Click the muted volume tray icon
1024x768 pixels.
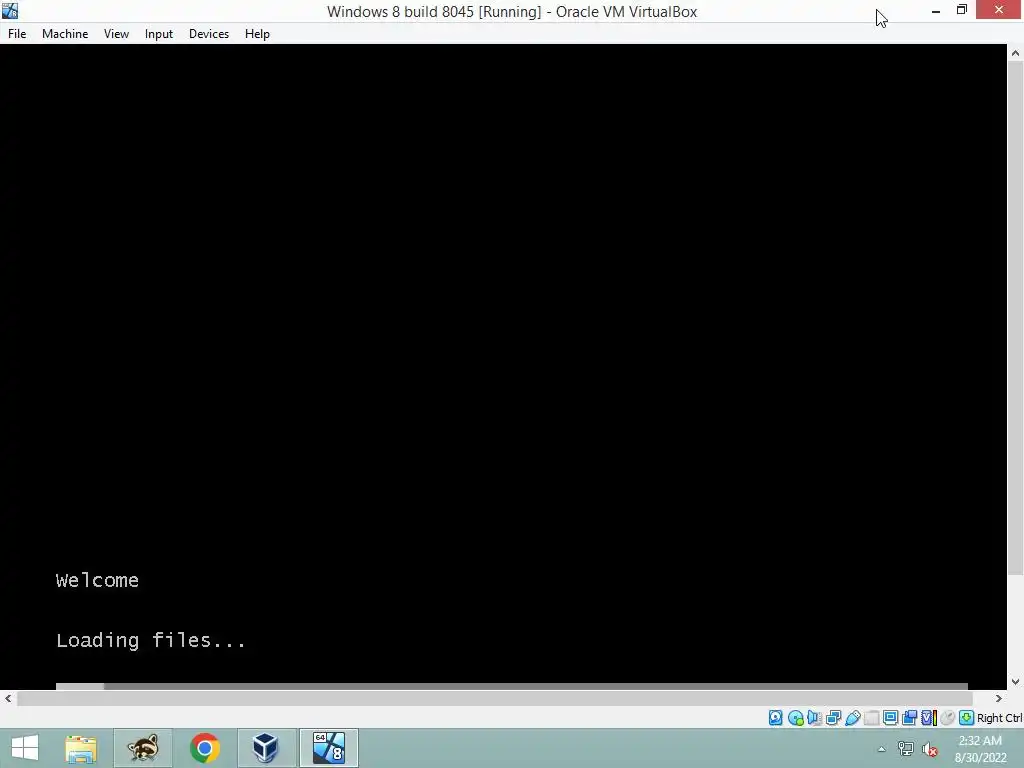[x=929, y=749]
